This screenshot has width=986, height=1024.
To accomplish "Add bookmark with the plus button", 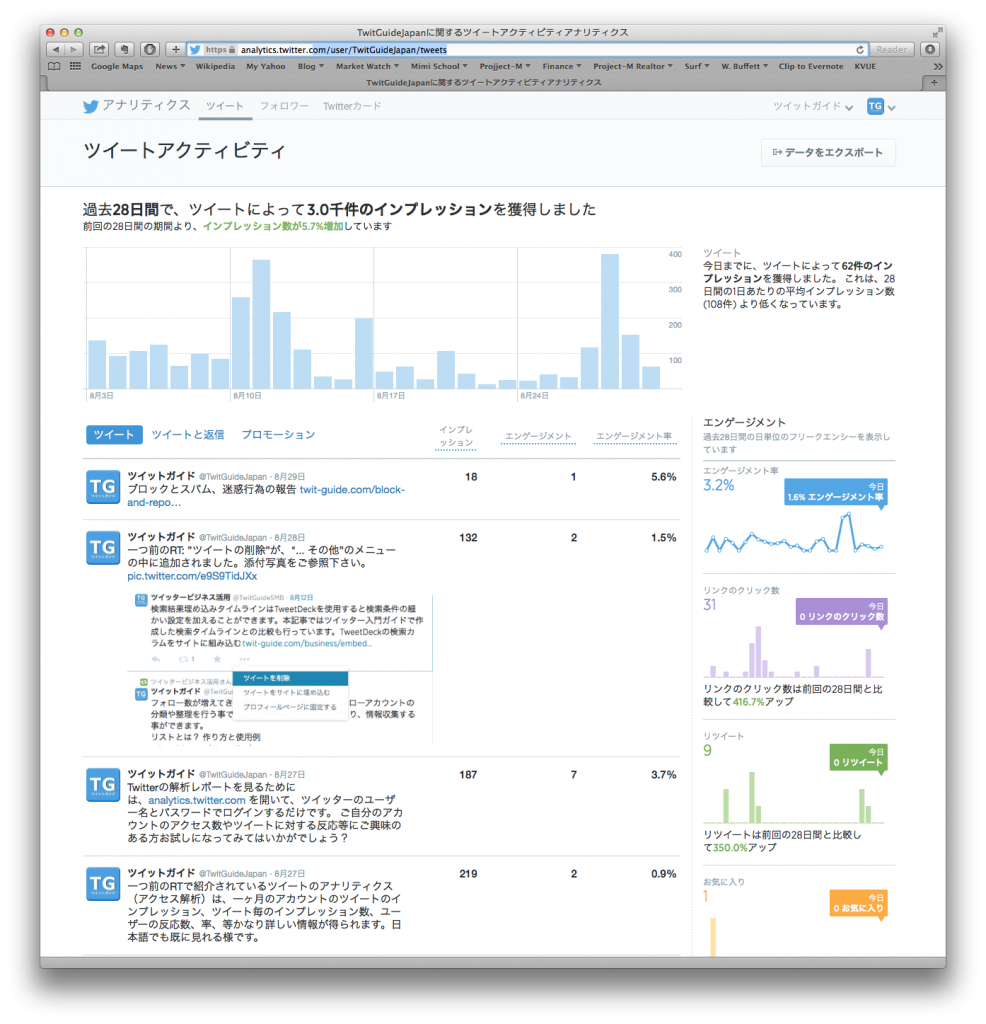I will coord(175,50).
